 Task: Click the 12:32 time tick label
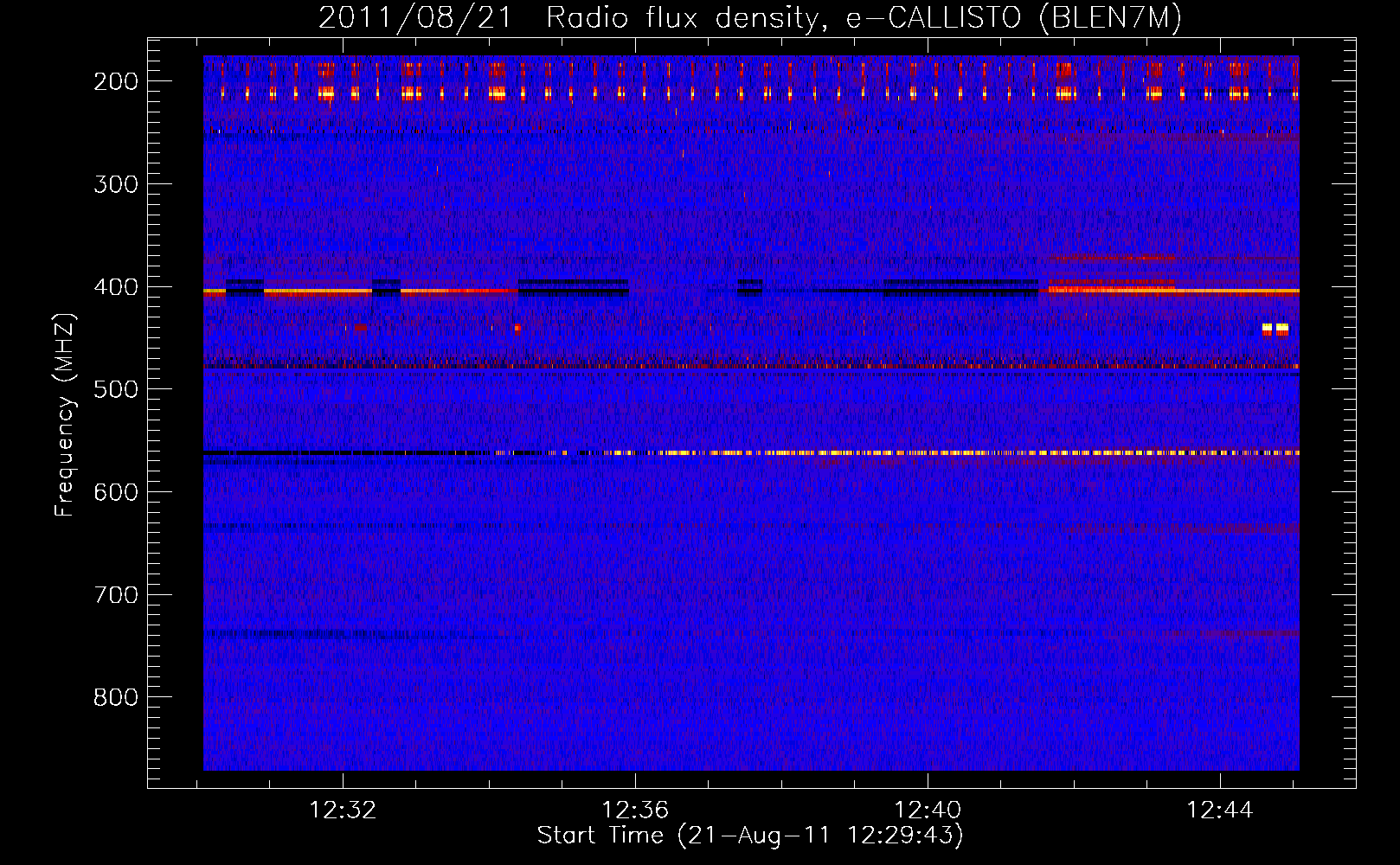pos(343,811)
